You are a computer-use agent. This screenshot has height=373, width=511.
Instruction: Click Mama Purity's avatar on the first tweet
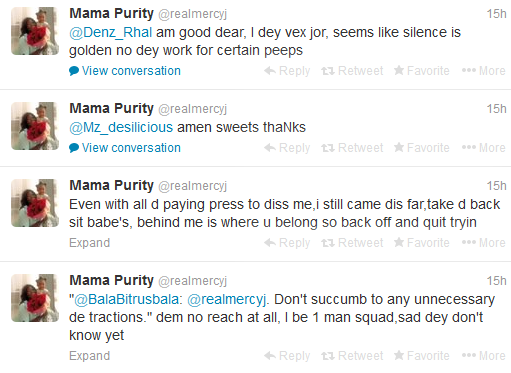point(35,31)
